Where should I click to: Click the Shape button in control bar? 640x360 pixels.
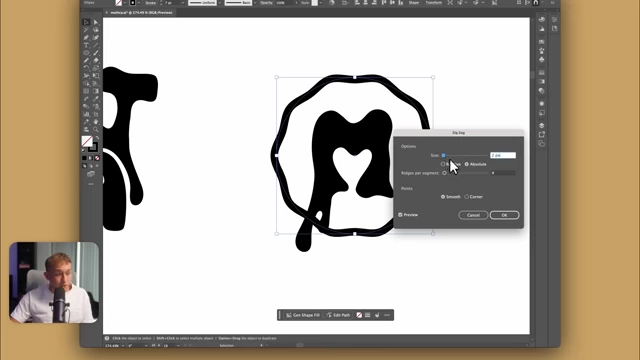[413, 3]
